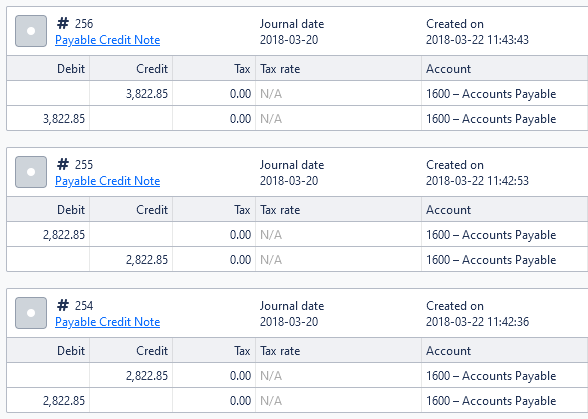Open Payable Credit Note link for journal 256
The image size is (588, 419).
pyautogui.click(x=108, y=40)
